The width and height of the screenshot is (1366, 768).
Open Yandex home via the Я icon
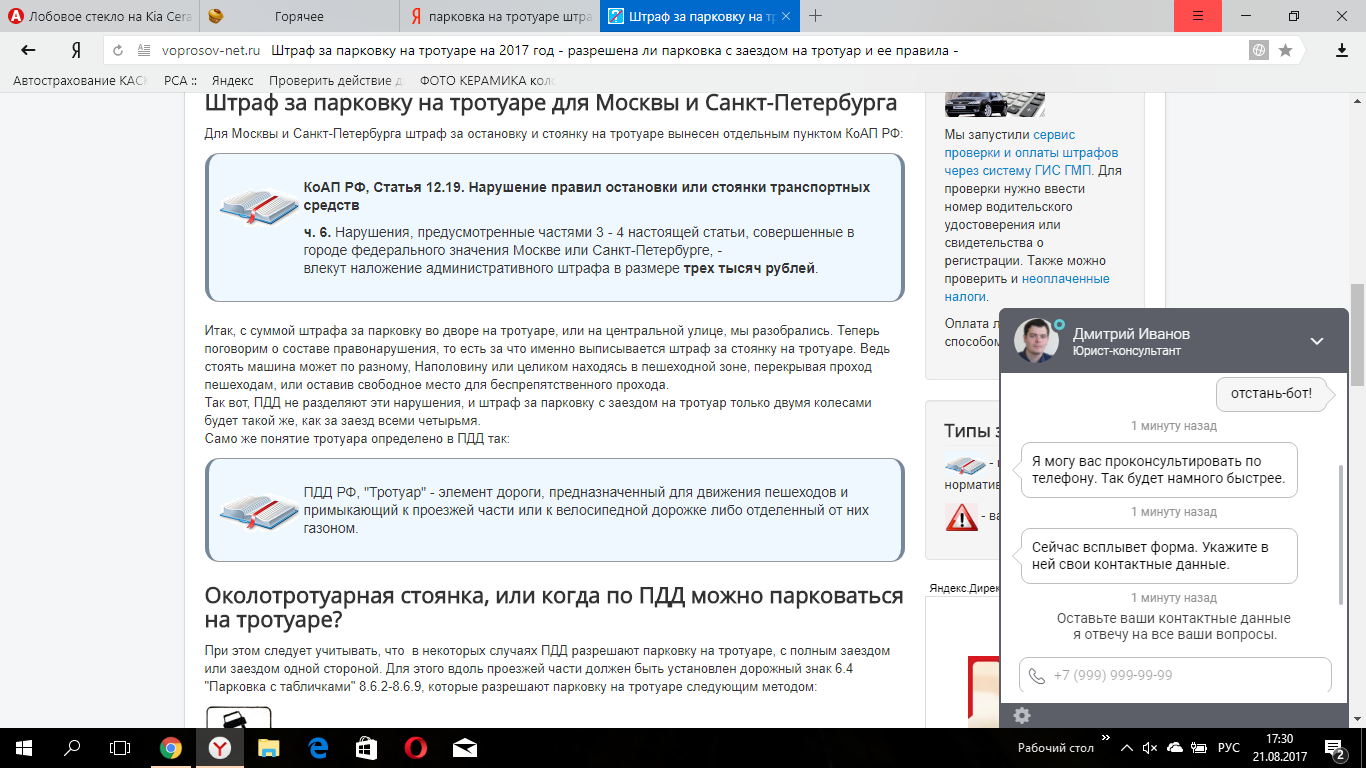click(75, 51)
